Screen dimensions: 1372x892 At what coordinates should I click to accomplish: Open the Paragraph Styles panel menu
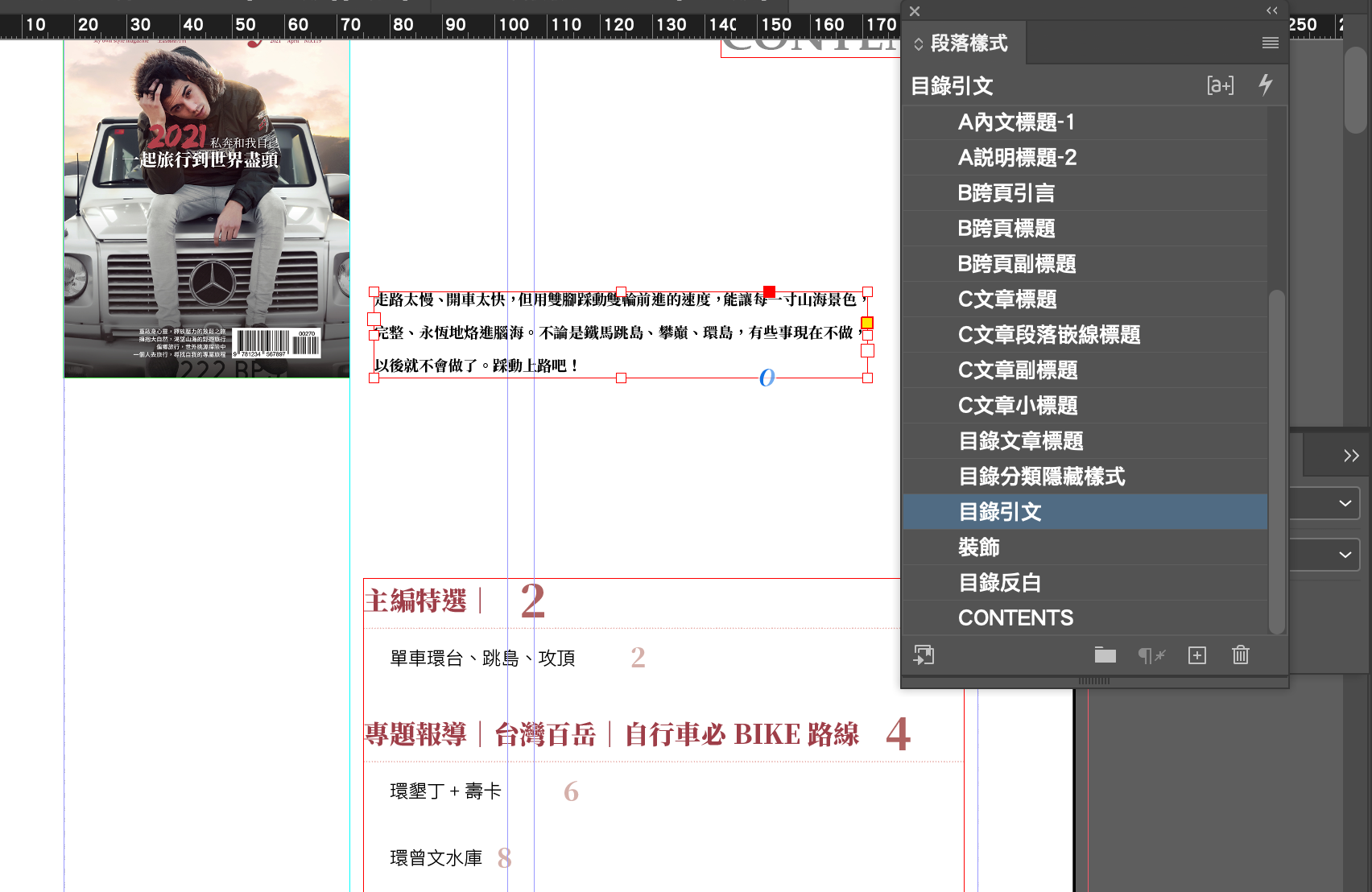click(x=1270, y=43)
